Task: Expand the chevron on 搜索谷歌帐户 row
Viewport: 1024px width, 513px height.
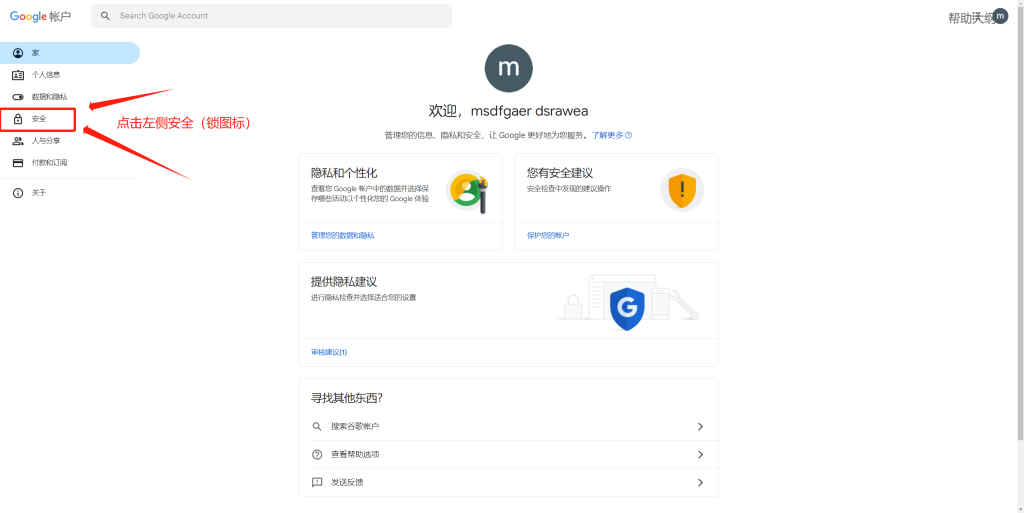Action: pos(700,426)
